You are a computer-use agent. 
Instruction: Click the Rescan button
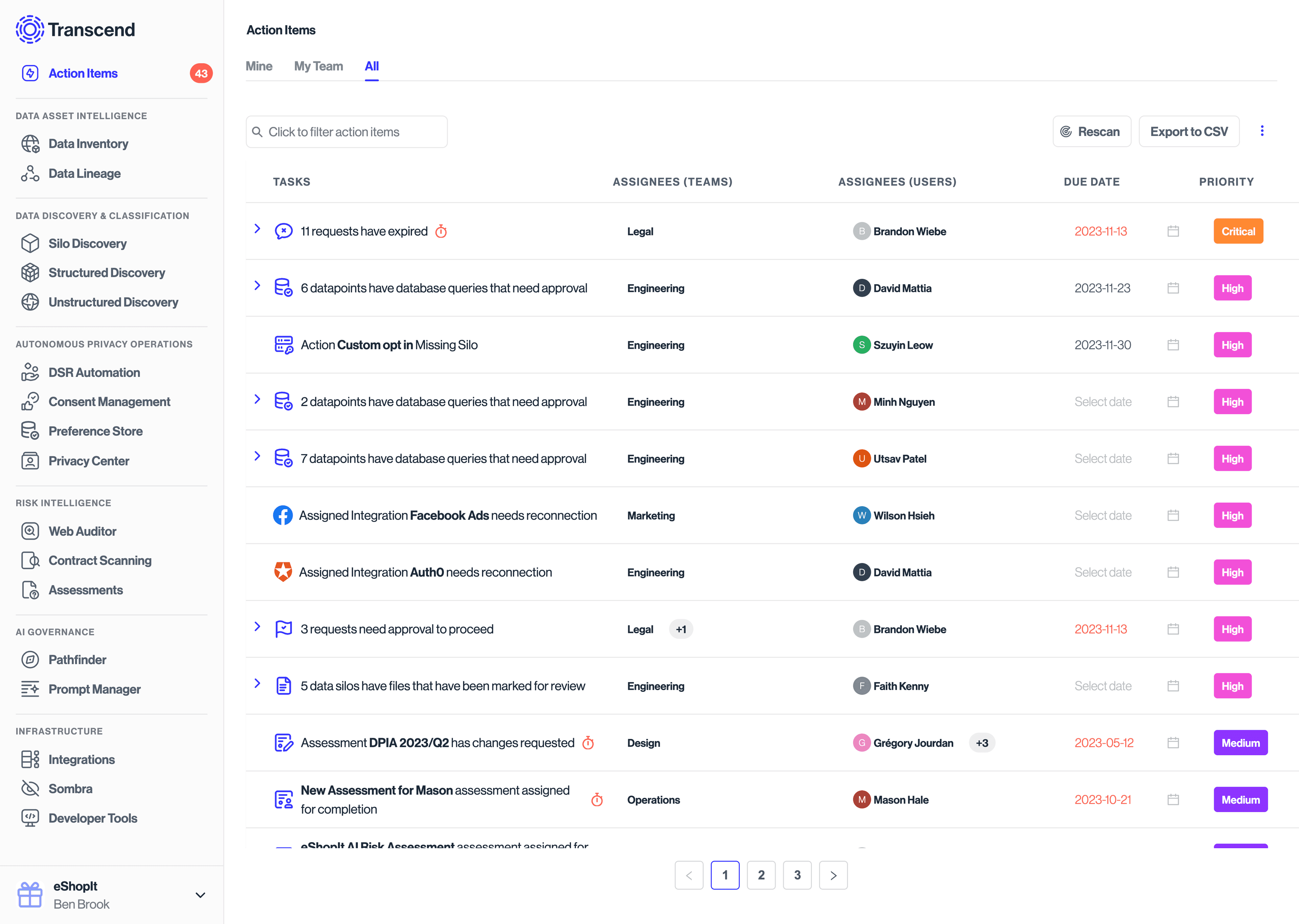point(1091,132)
